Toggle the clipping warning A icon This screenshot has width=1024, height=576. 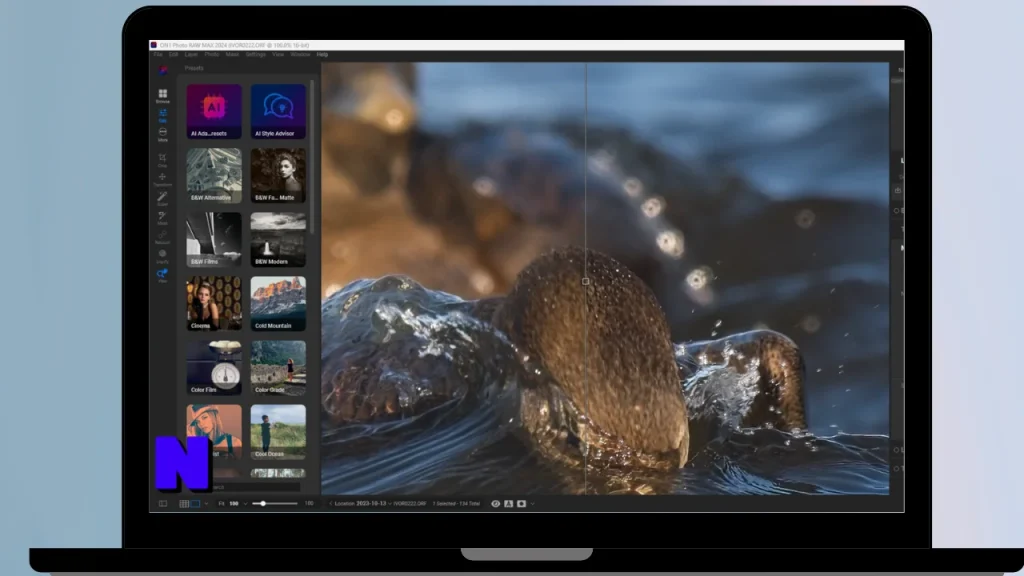click(x=508, y=504)
